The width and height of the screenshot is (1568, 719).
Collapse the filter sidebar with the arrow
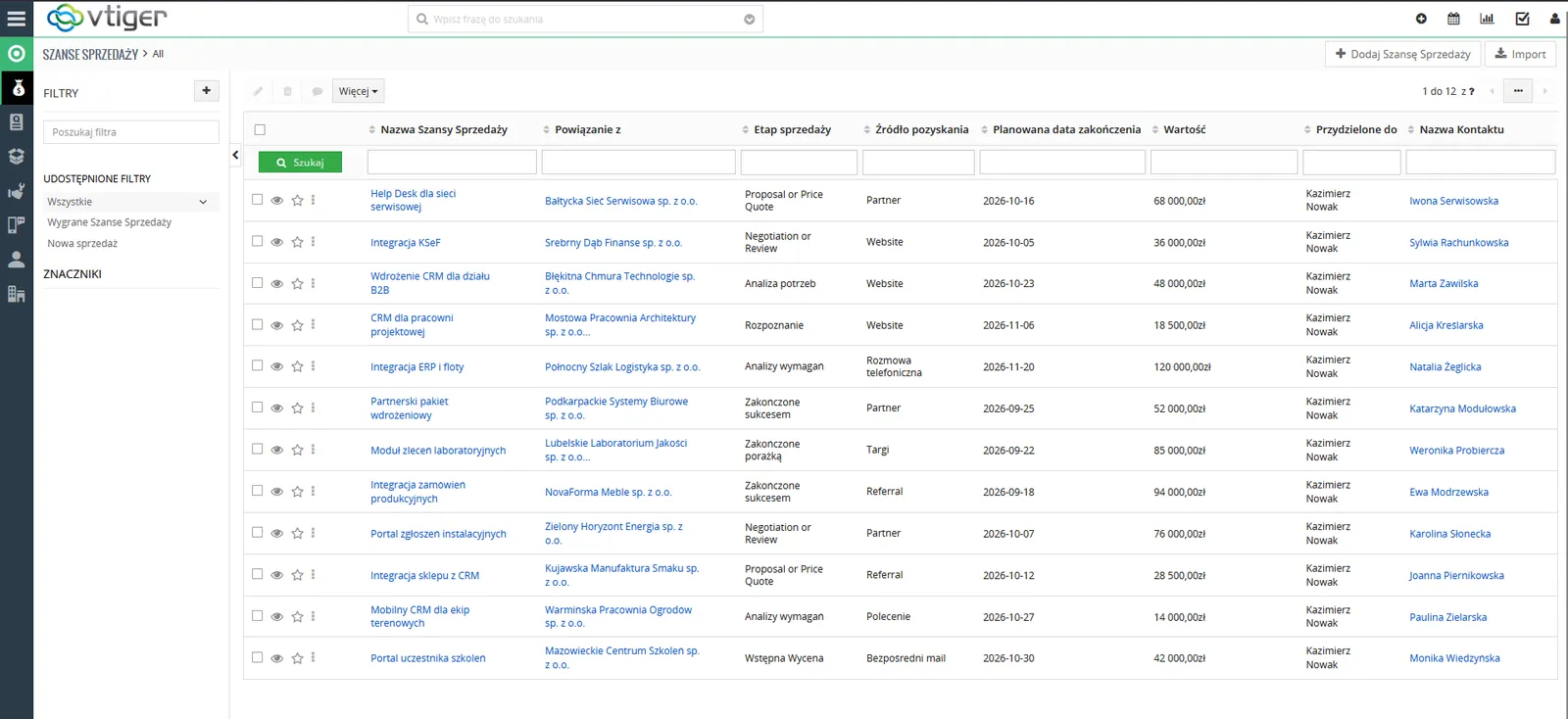click(x=235, y=155)
